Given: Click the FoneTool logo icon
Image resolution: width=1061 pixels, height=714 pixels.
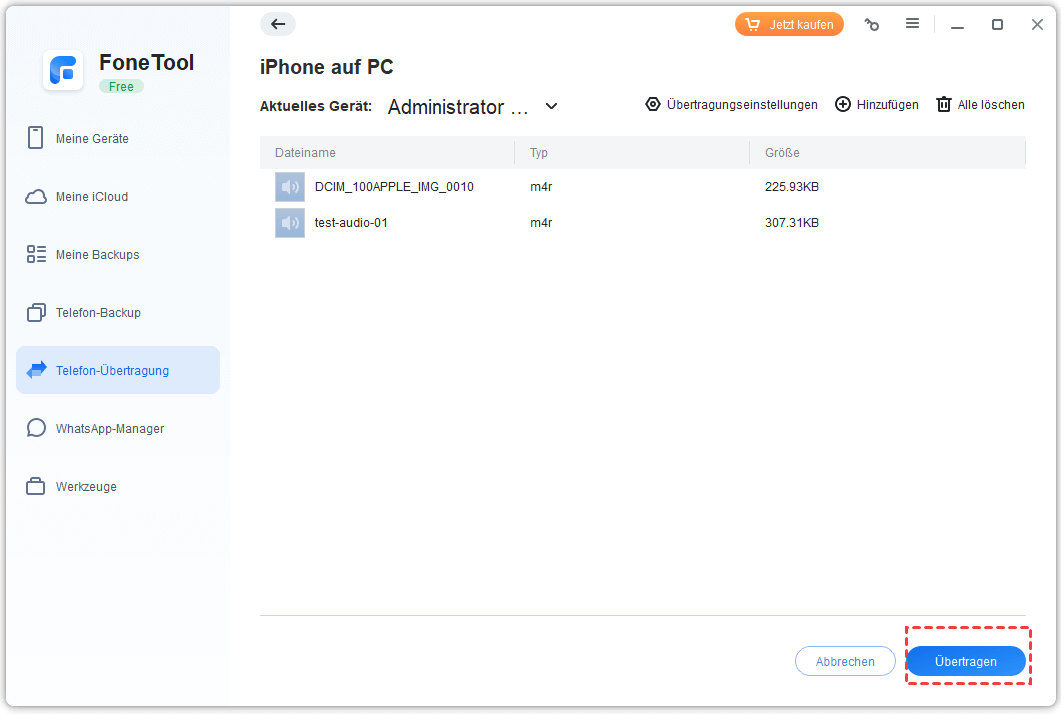Looking at the screenshot, I should coord(63,70).
